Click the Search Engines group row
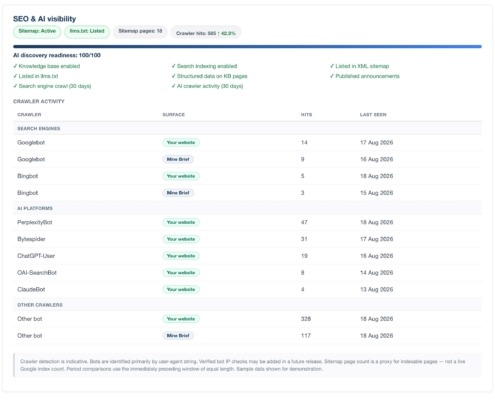 (247, 128)
